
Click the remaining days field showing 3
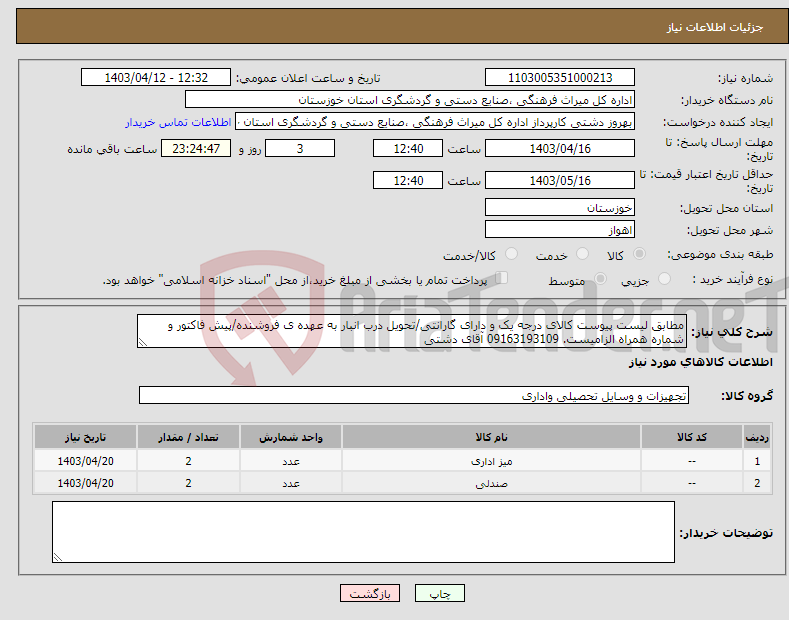coord(300,148)
